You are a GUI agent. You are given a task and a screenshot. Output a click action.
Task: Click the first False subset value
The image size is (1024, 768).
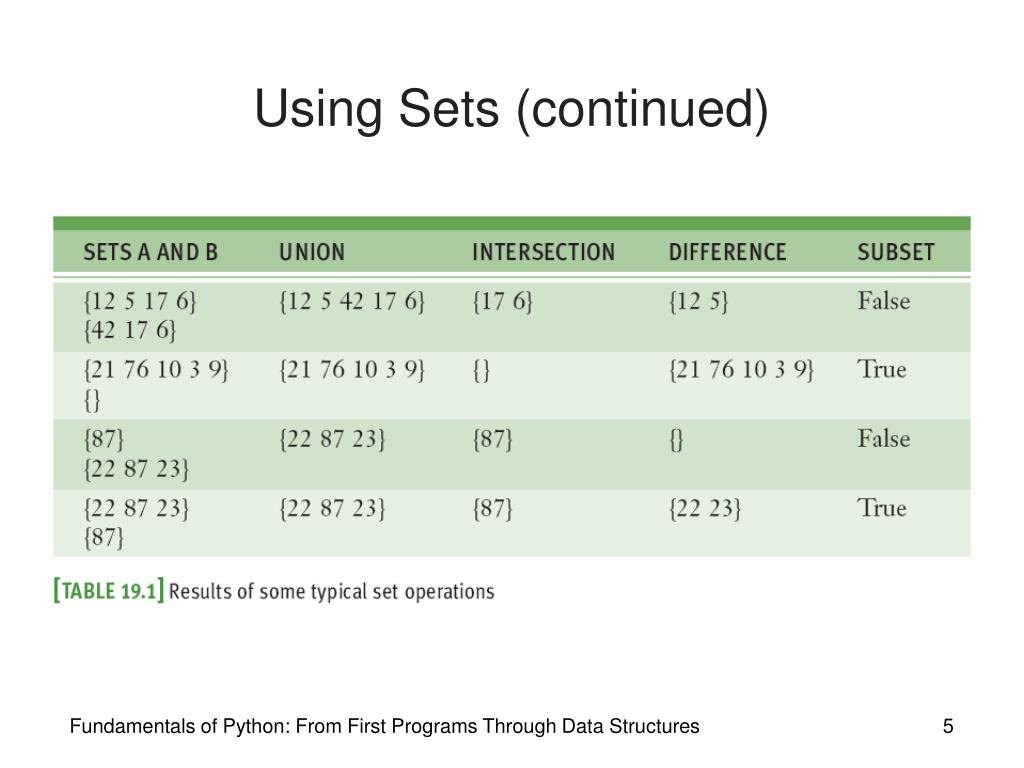[x=884, y=301]
